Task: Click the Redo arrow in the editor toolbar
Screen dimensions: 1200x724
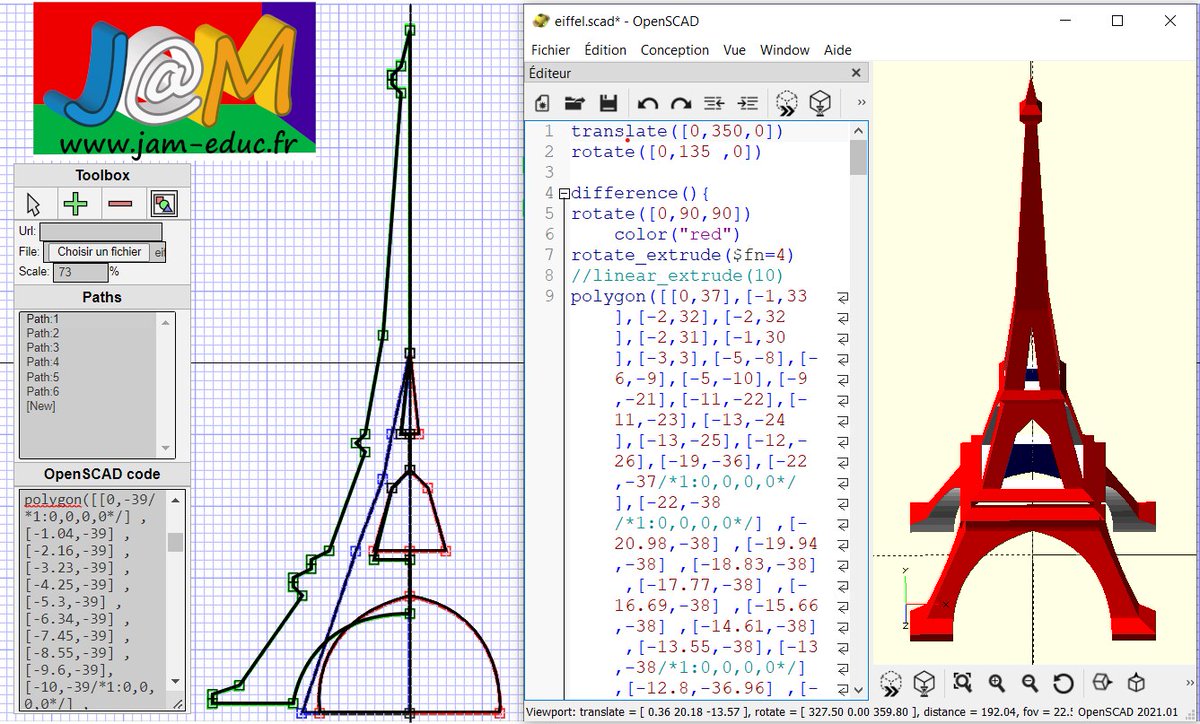Action: pyautogui.click(x=681, y=102)
